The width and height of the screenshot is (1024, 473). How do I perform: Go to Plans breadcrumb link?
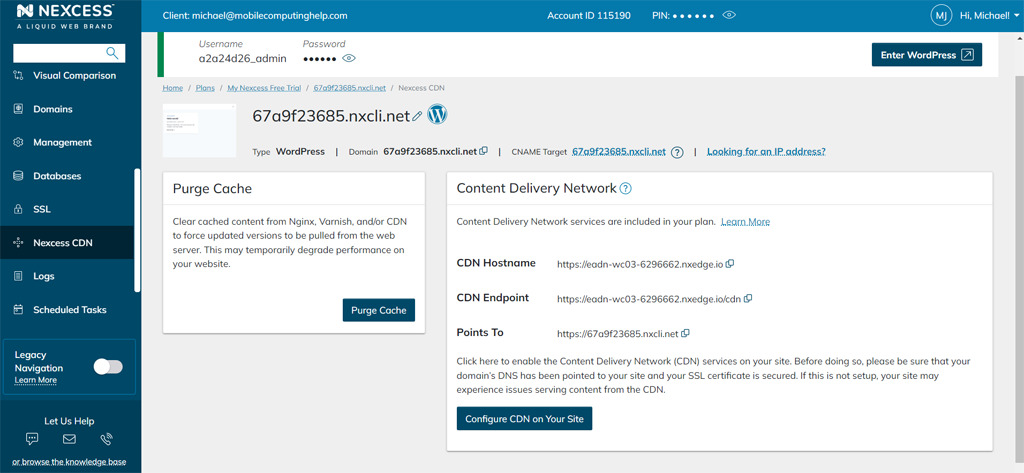coord(205,88)
